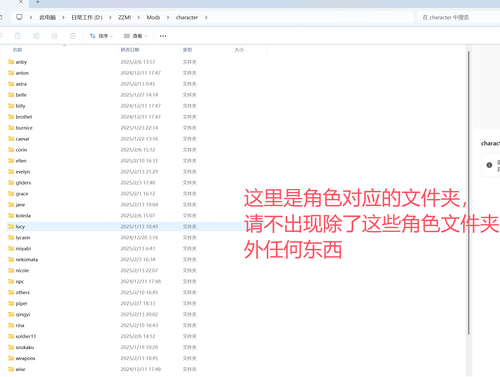Click the folder icon beside ellen
500x377 pixels.
coord(11,161)
